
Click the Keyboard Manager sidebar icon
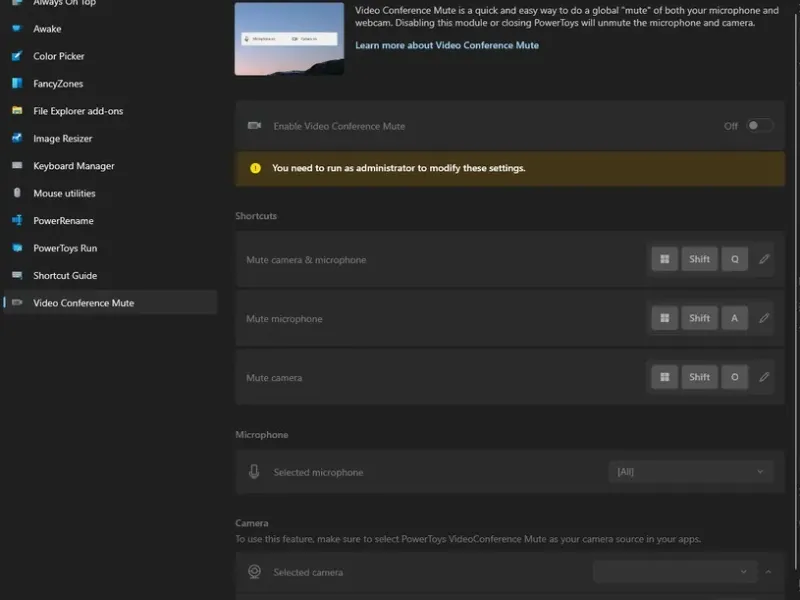click(x=17, y=166)
